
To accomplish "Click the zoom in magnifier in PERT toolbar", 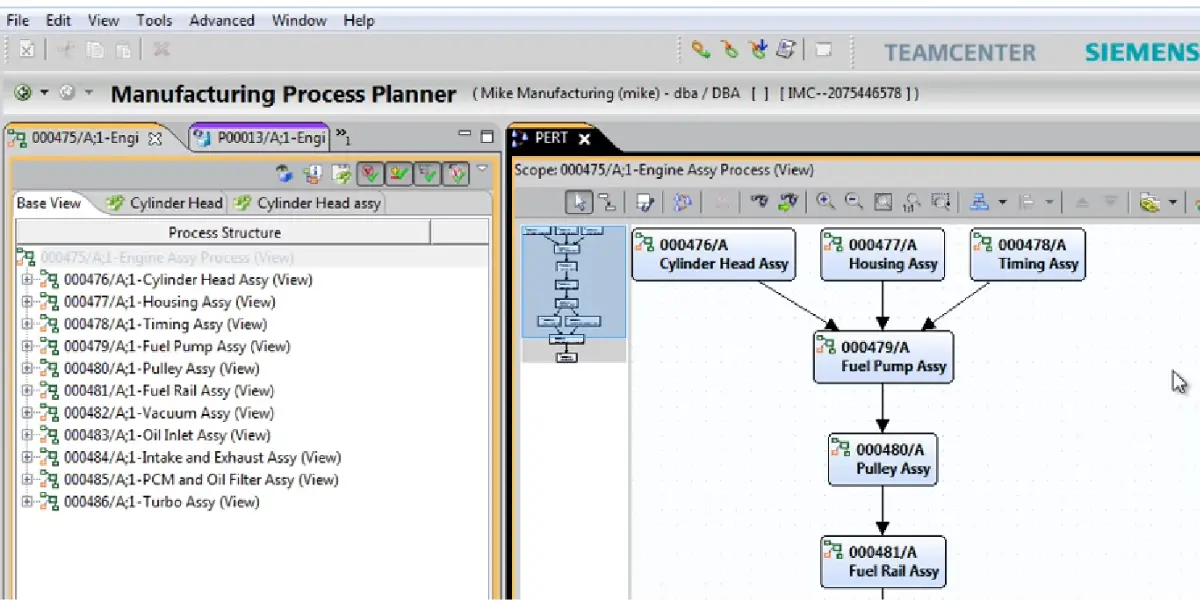I will (x=825, y=202).
